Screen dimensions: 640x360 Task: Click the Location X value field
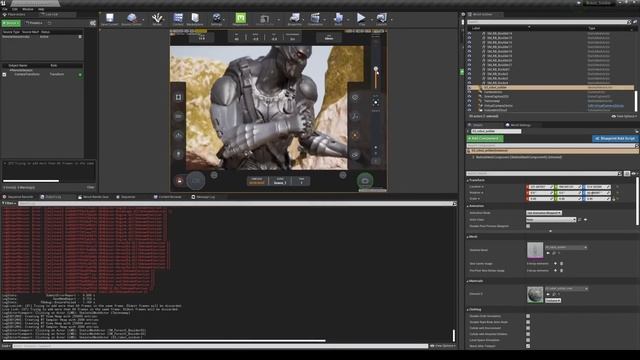coord(540,187)
